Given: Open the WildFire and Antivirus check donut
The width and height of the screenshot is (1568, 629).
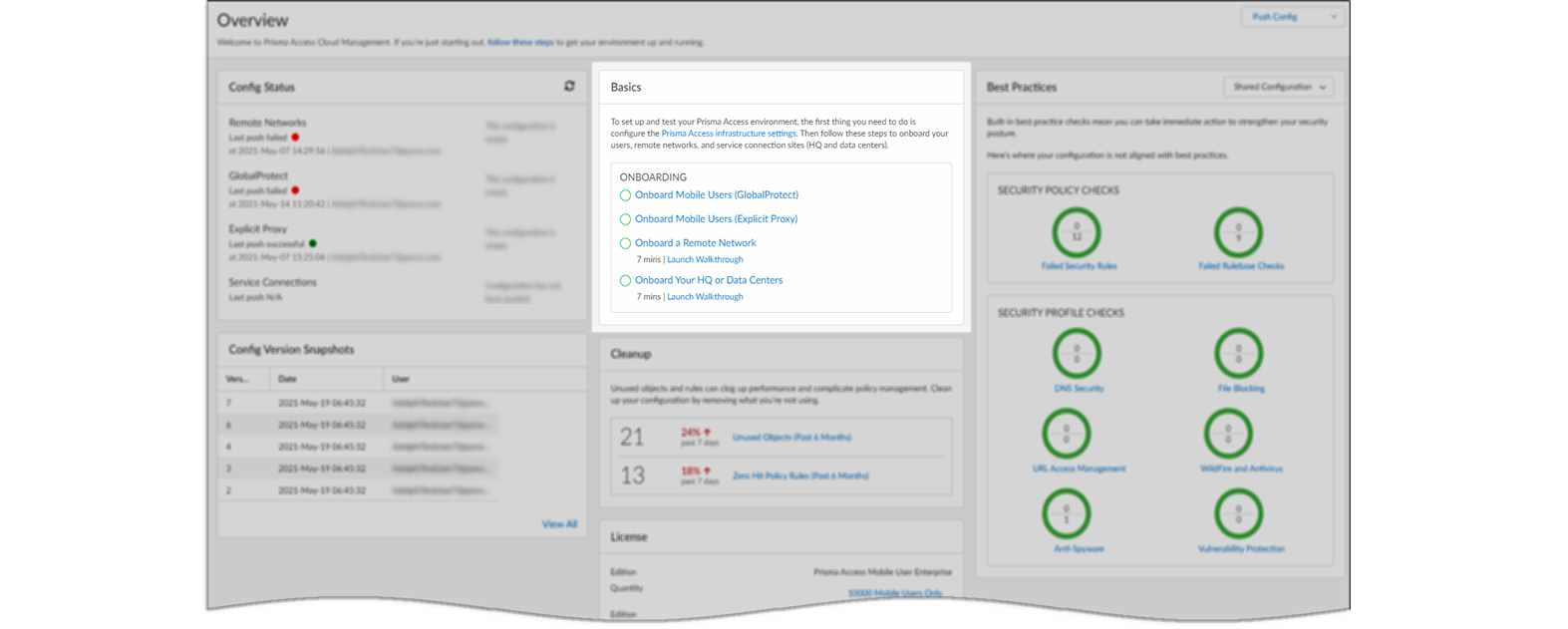Looking at the screenshot, I should click(x=1227, y=434).
